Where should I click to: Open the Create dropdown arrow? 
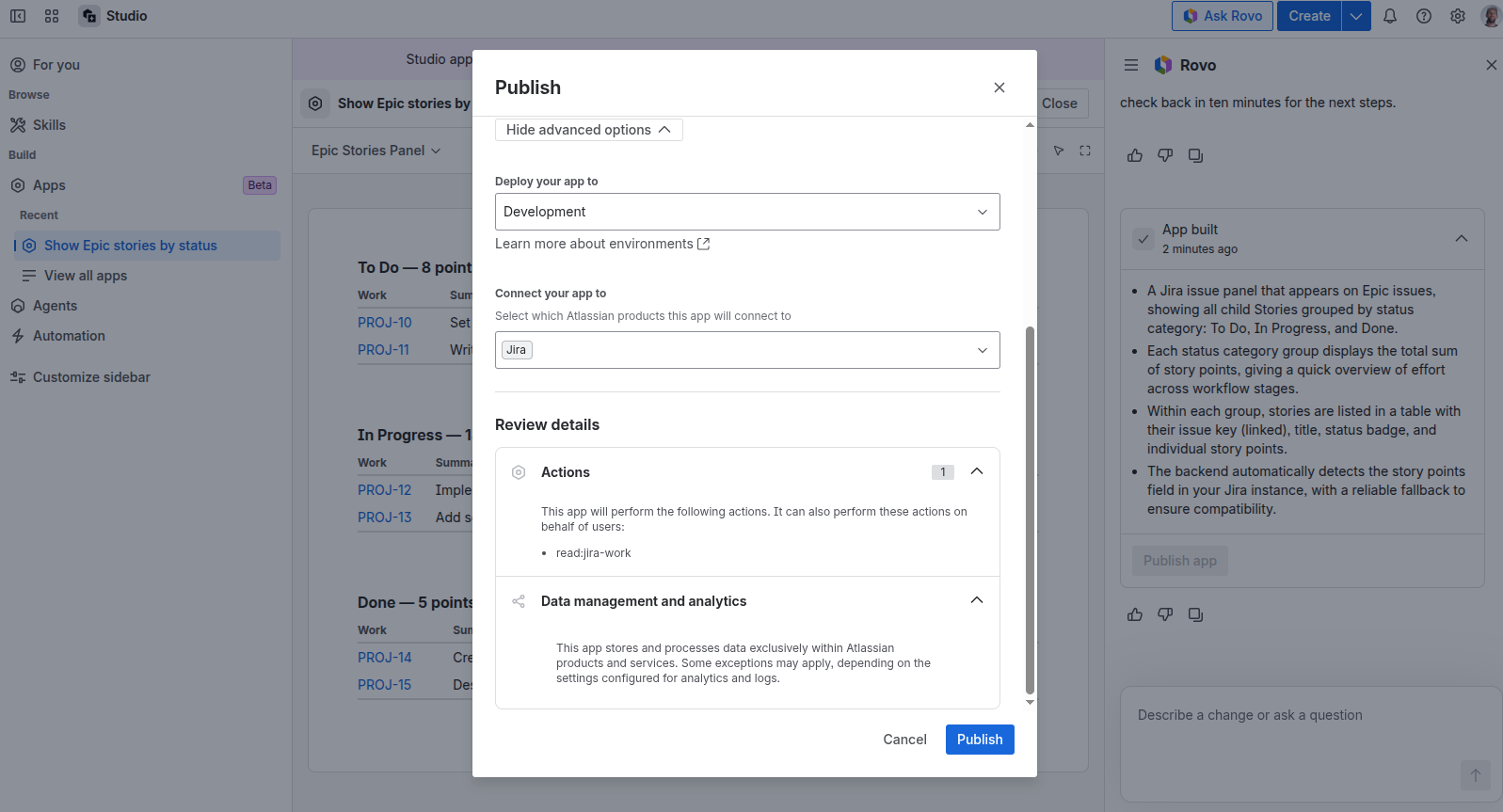click(1356, 16)
